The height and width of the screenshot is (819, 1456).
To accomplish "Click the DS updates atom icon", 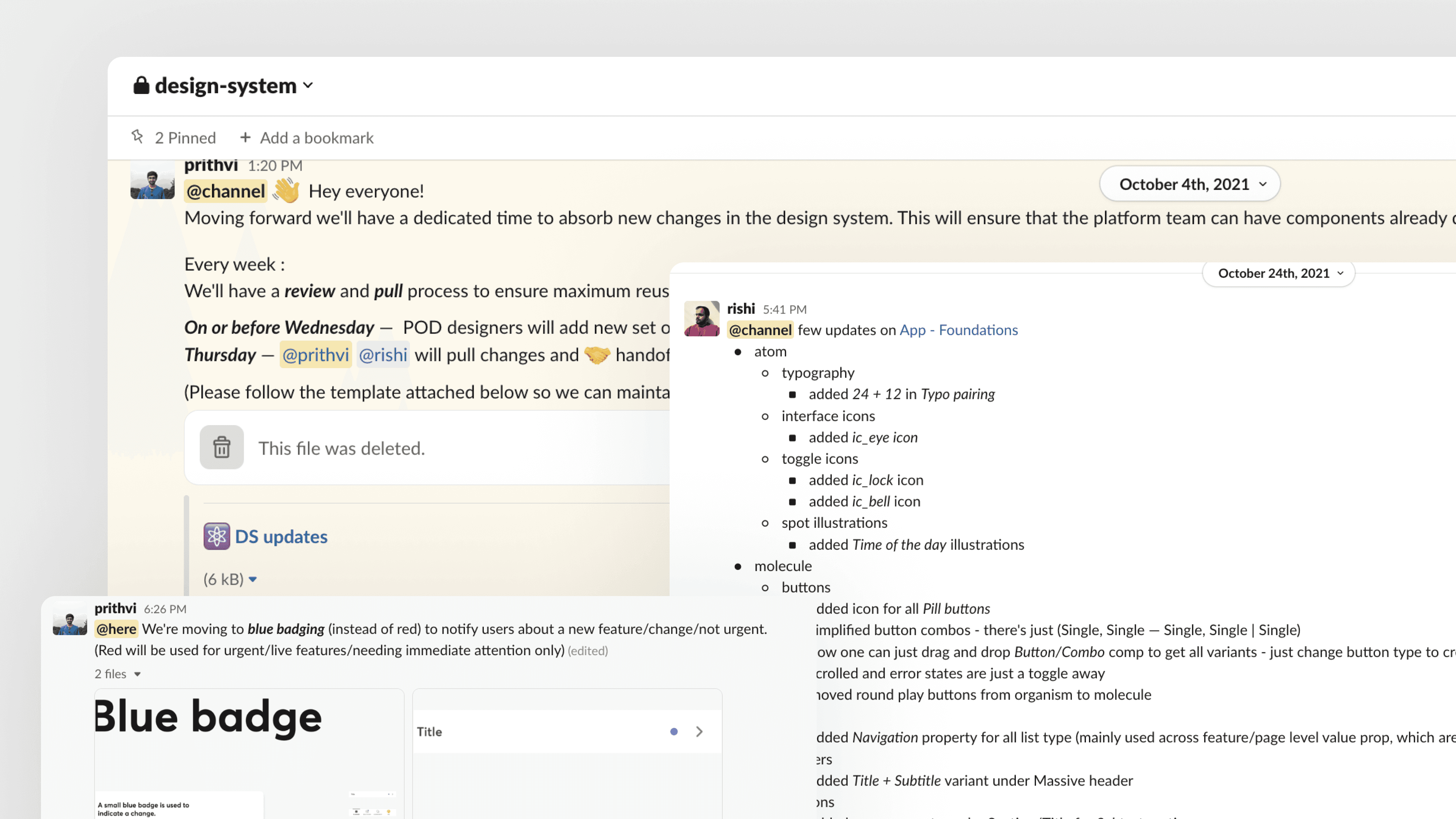I will (x=217, y=537).
